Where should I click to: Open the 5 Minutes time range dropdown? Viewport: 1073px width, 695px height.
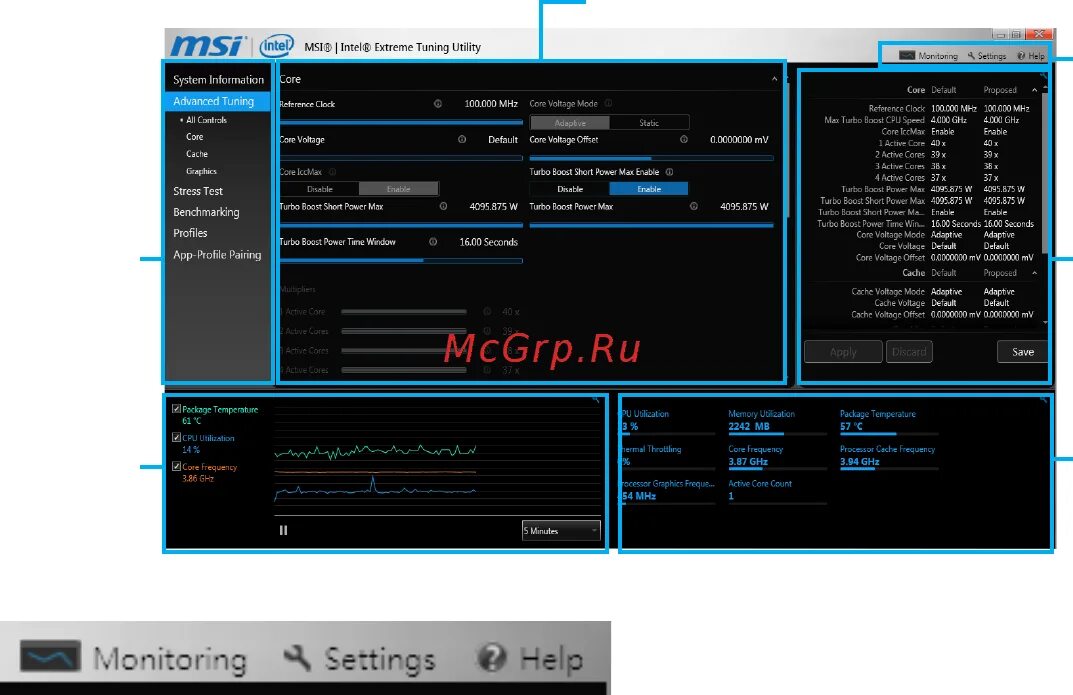(561, 531)
